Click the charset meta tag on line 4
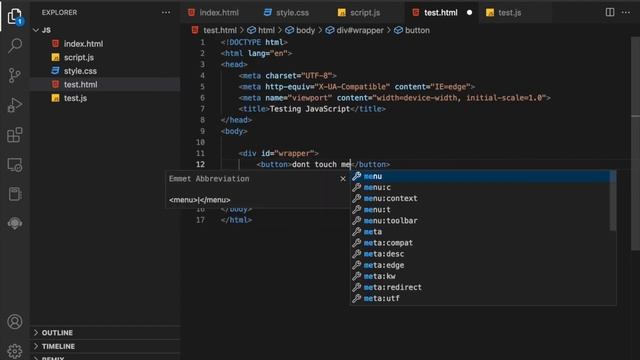640x360 pixels. click(288, 76)
